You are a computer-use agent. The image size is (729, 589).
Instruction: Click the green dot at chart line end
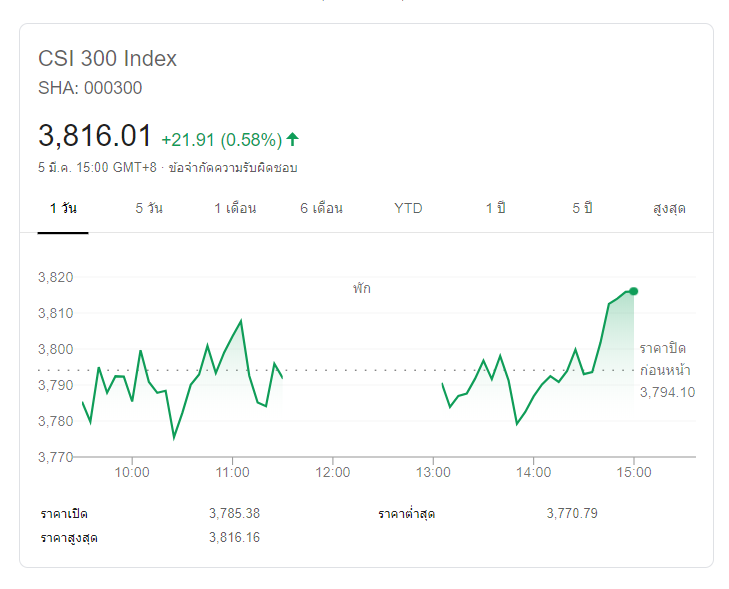[x=633, y=291]
